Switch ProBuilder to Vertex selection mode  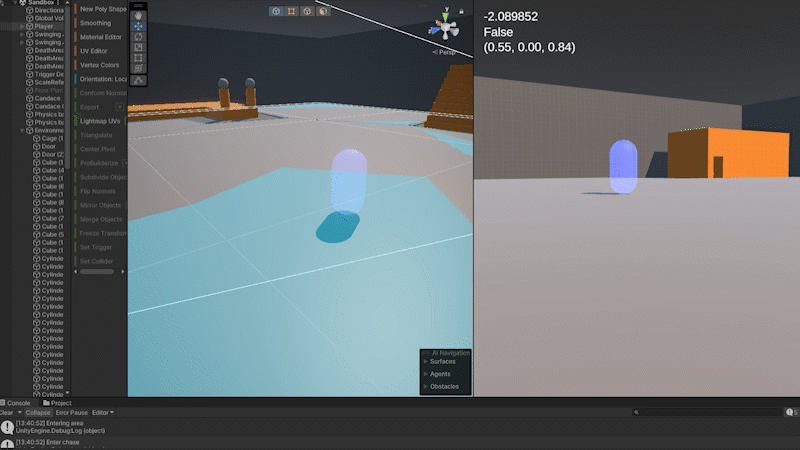(x=291, y=11)
